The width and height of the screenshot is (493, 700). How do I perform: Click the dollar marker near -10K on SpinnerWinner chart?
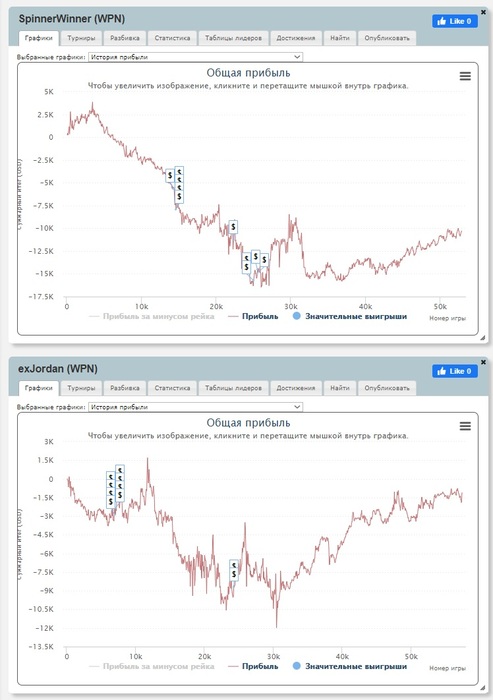(x=233, y=227)
